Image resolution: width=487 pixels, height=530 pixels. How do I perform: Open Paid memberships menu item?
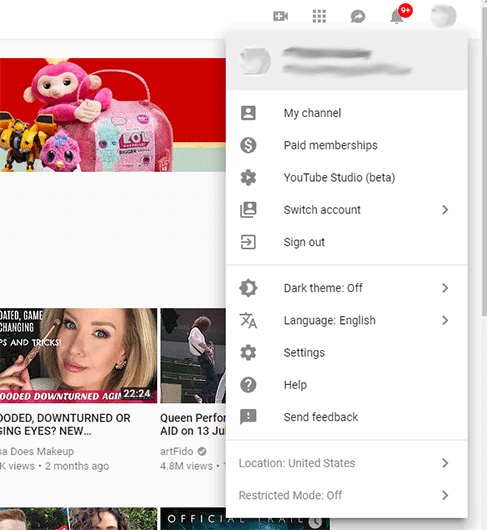347,145
